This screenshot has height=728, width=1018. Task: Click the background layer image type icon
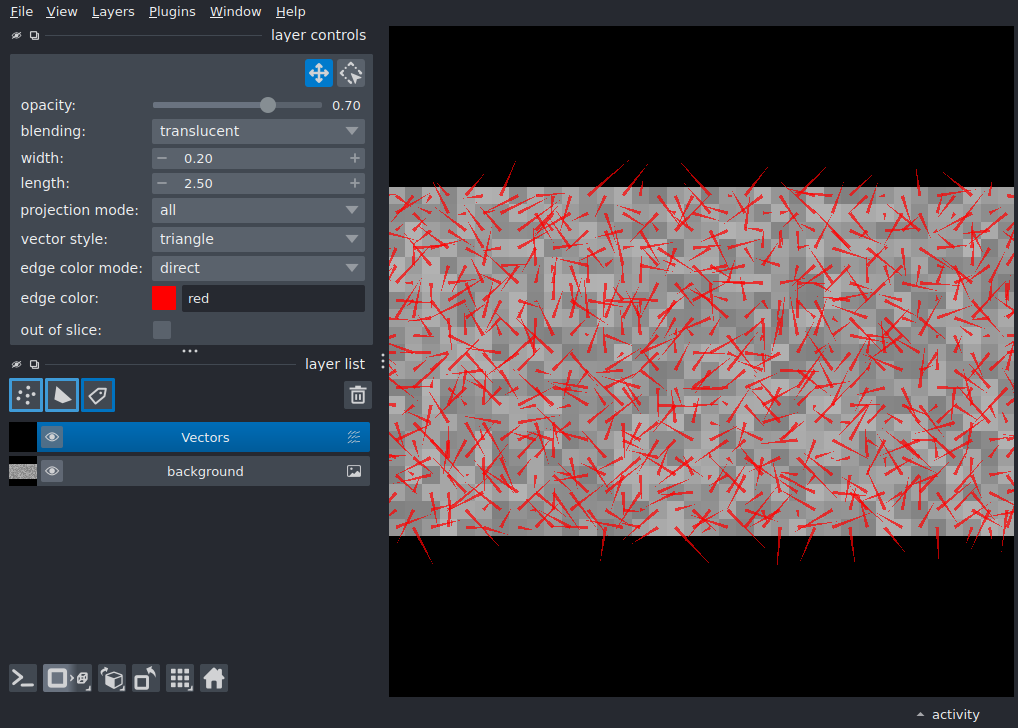(354, 471)
